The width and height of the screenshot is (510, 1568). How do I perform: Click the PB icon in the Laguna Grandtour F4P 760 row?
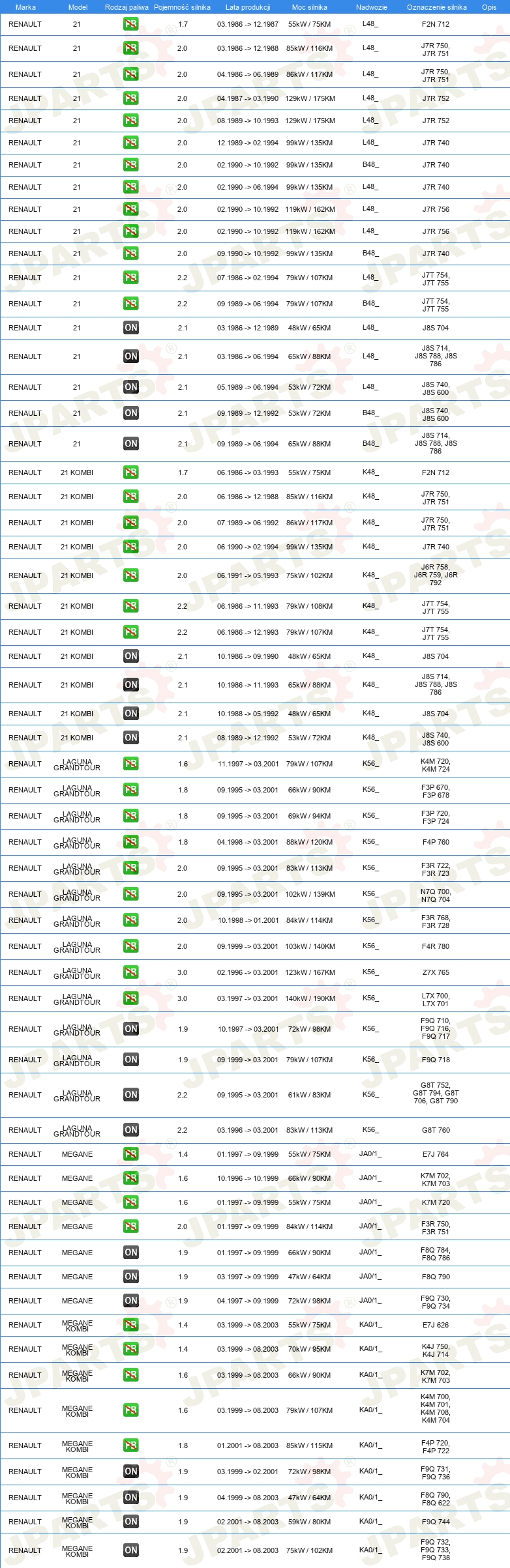point(131,842)
